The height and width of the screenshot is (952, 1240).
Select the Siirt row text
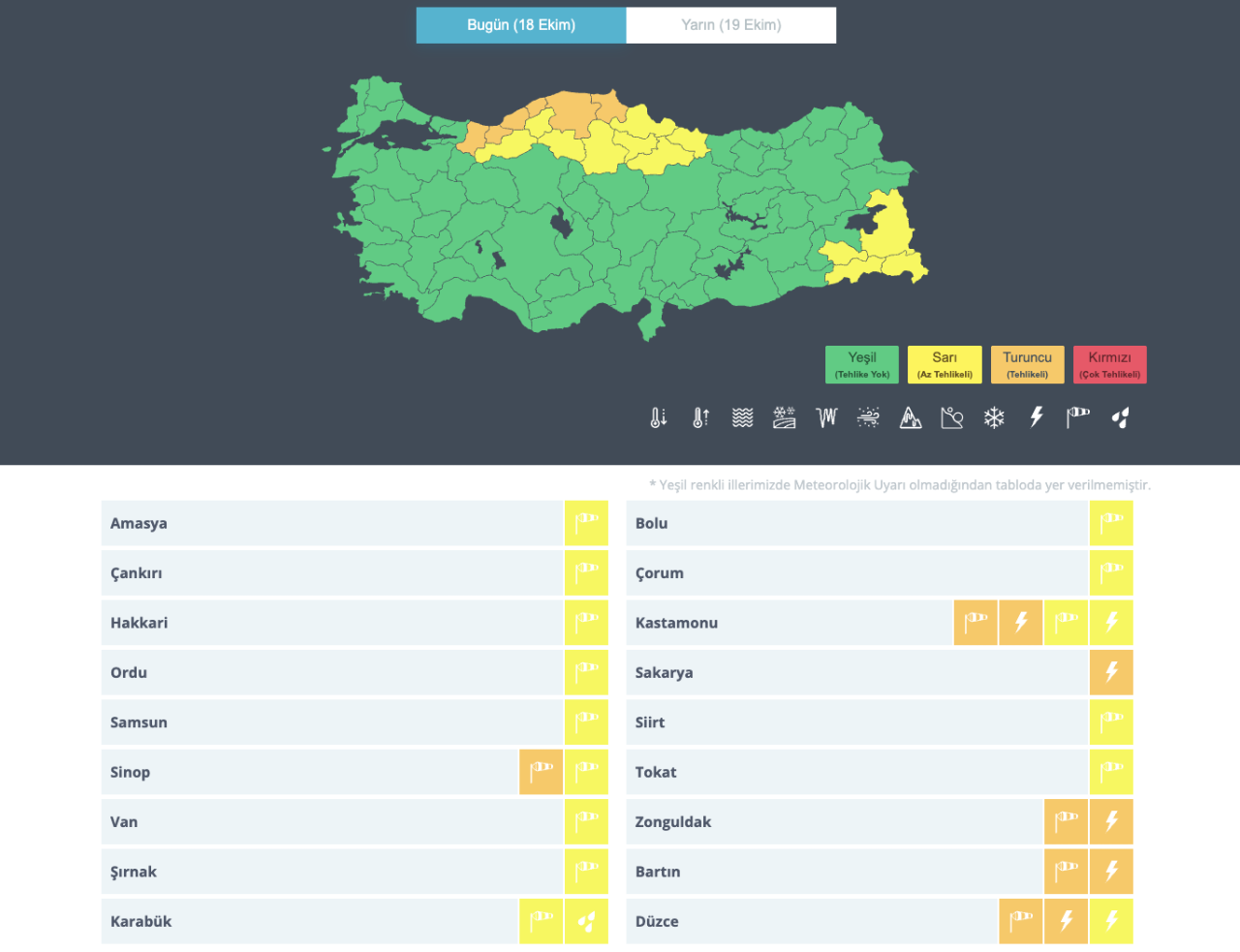click(x=650, y=722)
